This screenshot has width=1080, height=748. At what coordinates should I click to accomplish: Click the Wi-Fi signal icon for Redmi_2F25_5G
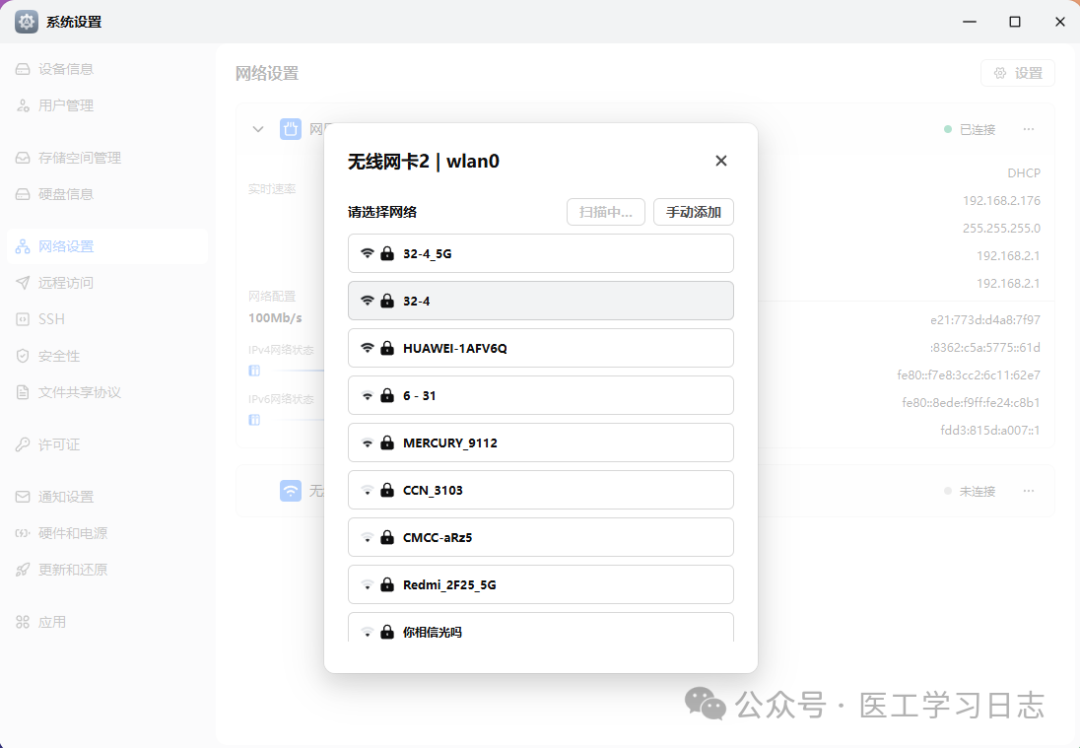point(367,585)
